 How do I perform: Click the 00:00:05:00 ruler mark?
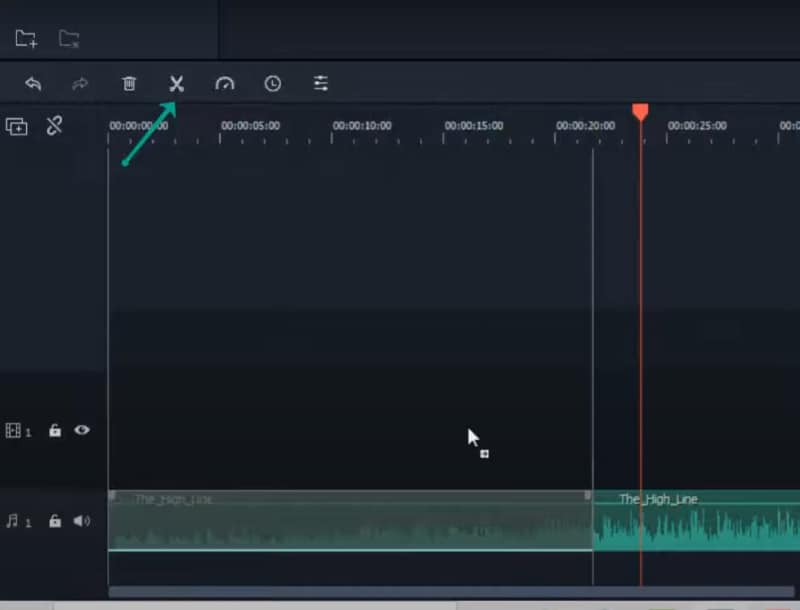click(x=250, y=126)
